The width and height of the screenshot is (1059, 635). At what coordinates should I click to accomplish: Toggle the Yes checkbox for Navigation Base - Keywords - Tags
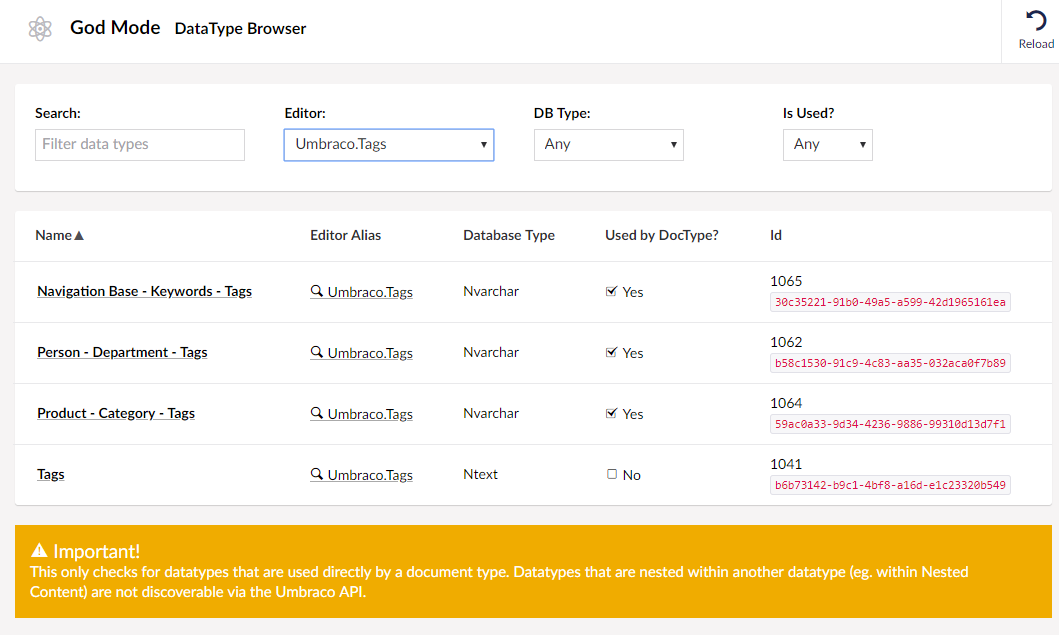[x=611, y=291]
